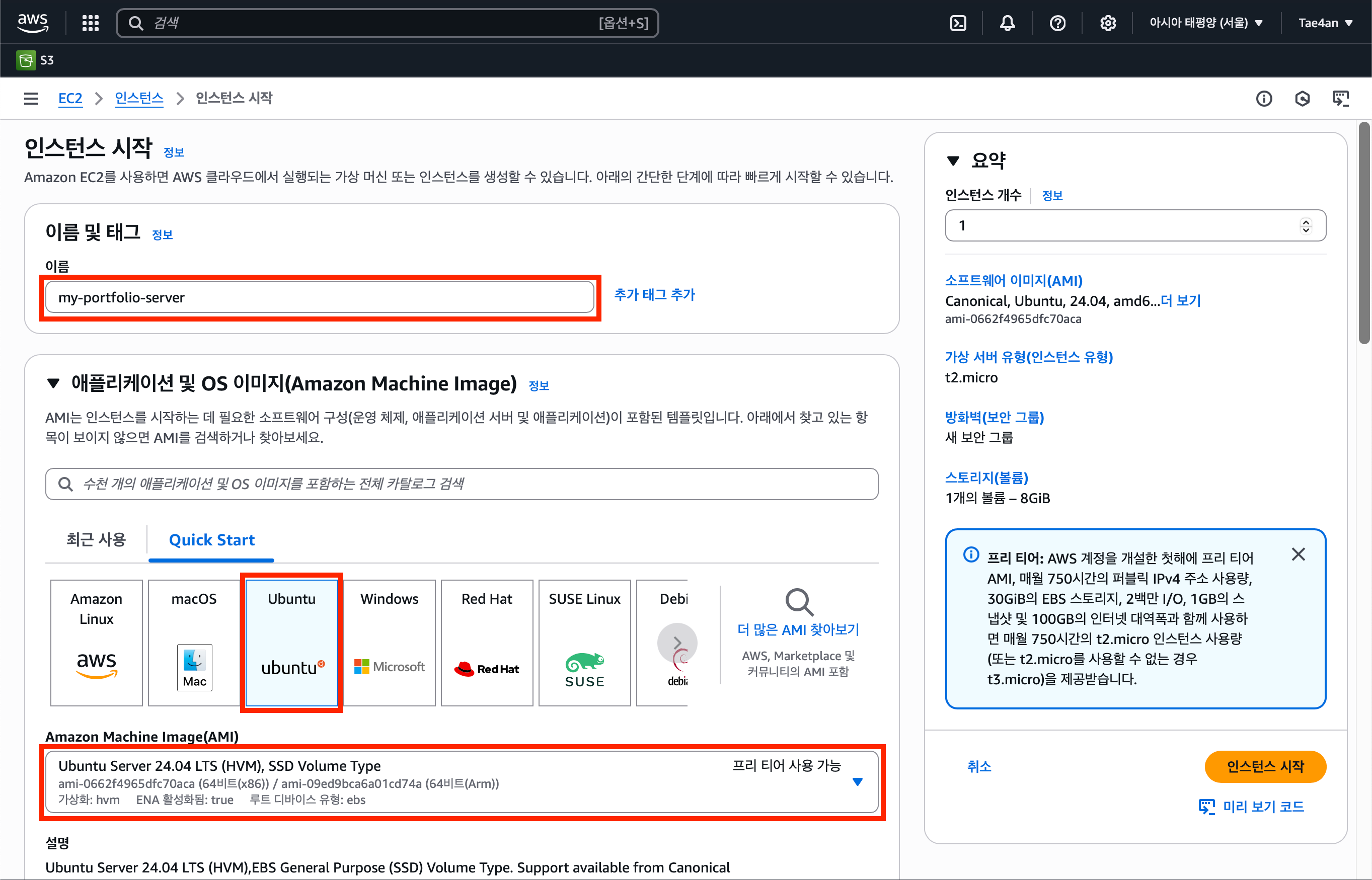Toggle the hamburger side navigation menu
The width and height of the screenshot is (1372, 880).
(x=31, y=98)
